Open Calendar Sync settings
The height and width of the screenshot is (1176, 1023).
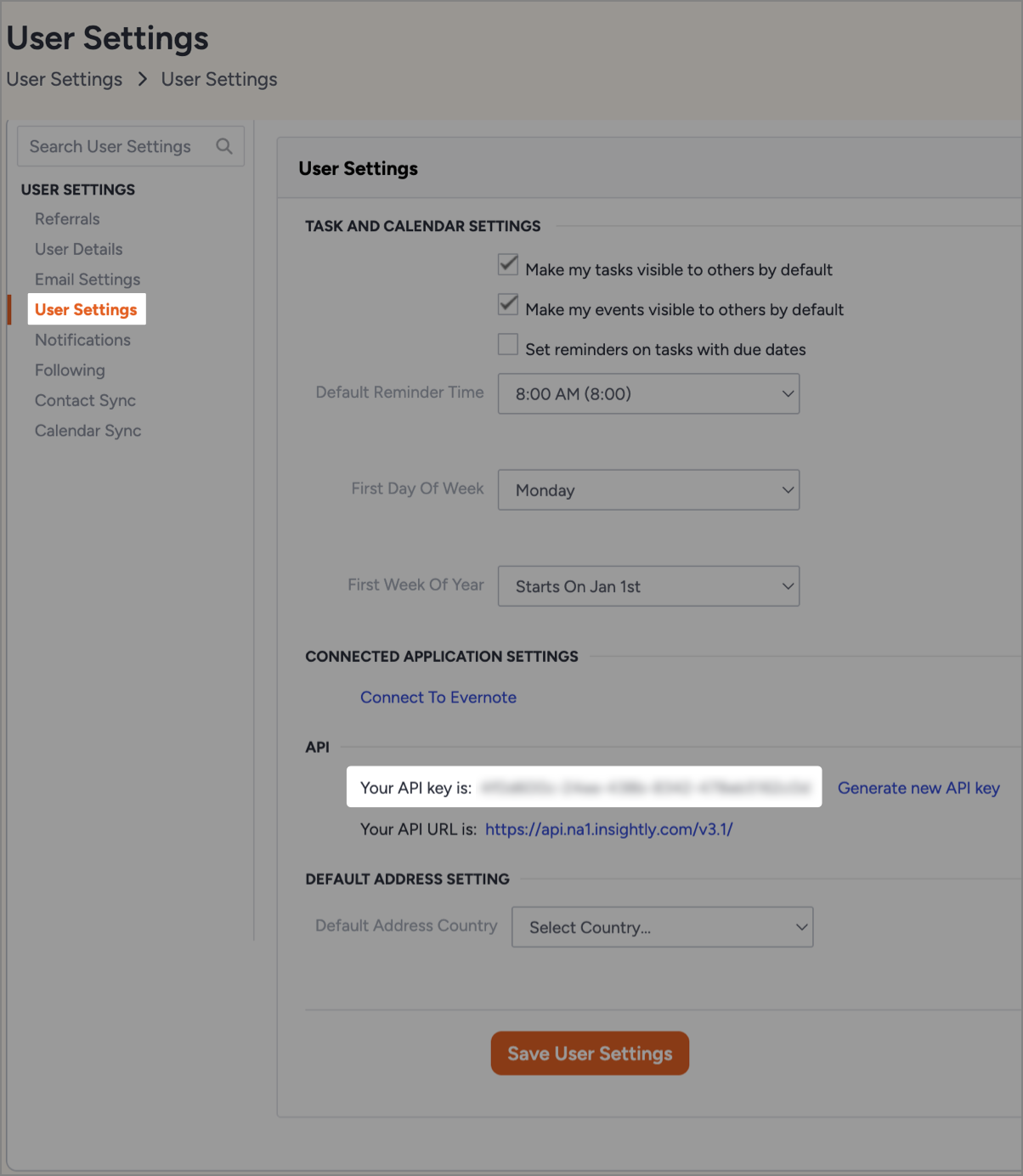click(88, 431)
